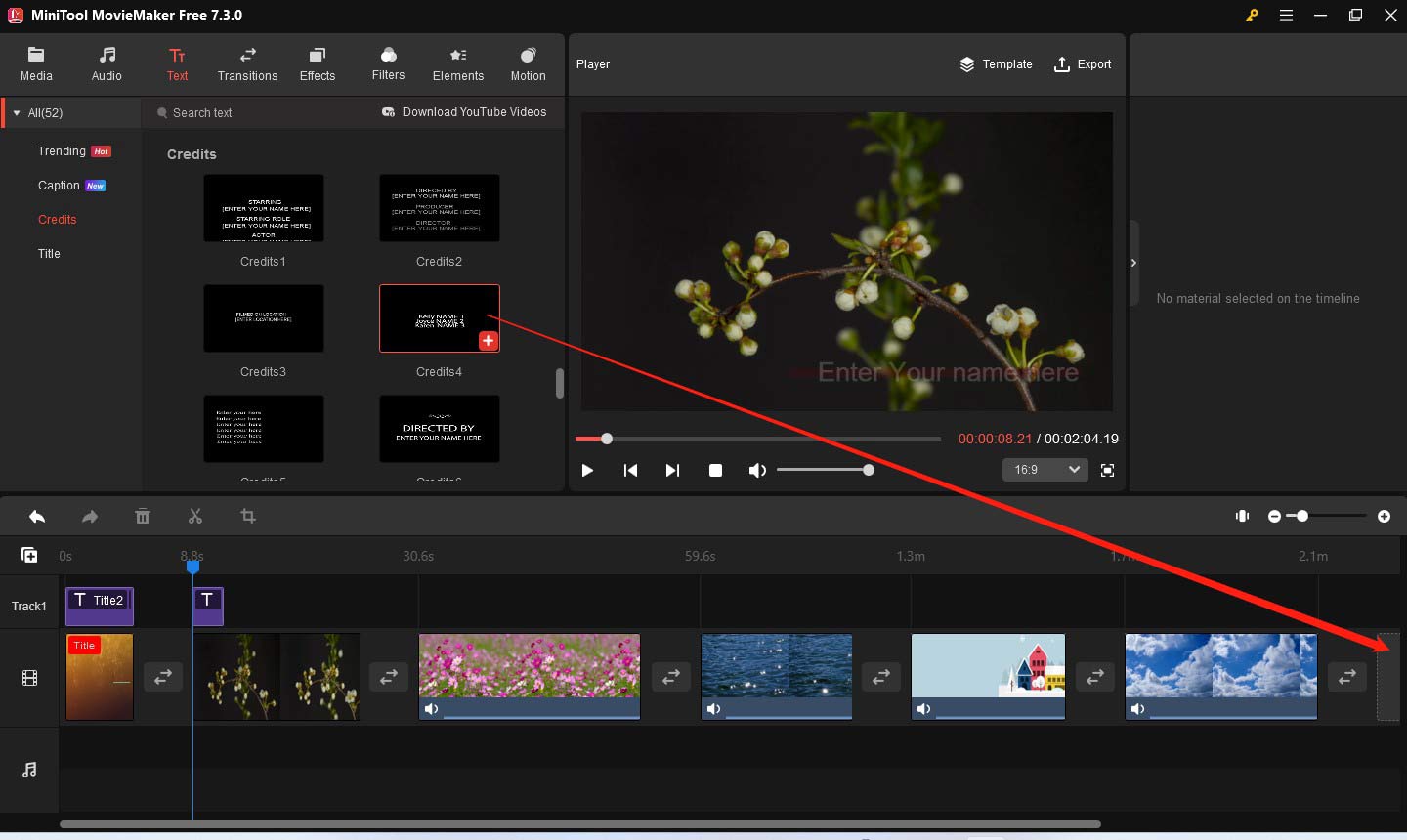This screenshot has height=840, width=1407.
Task: Open transition slot before red house clip
Action: 881,677
